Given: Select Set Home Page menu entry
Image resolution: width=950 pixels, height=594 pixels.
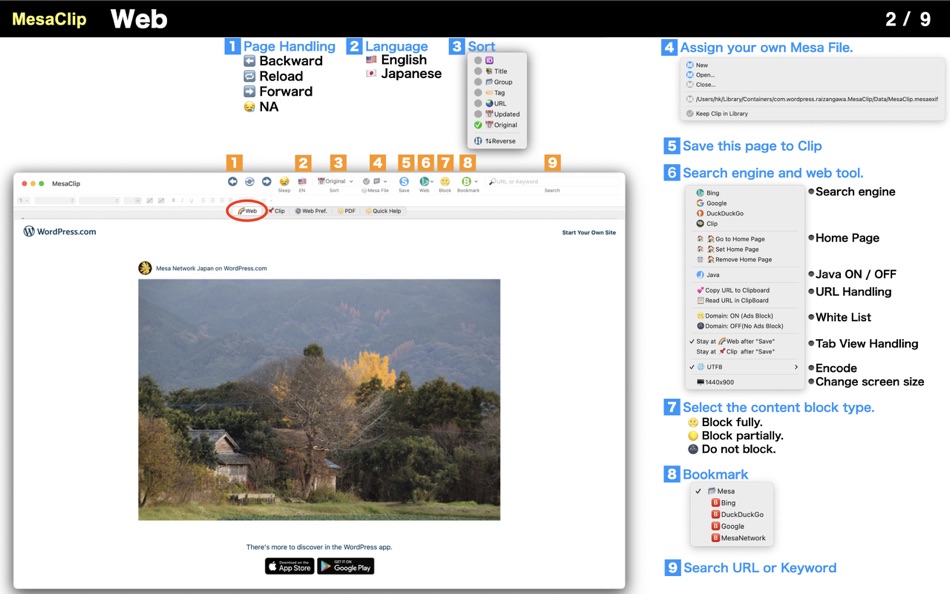Looking at the screenshot, I should tap(728, 249).
